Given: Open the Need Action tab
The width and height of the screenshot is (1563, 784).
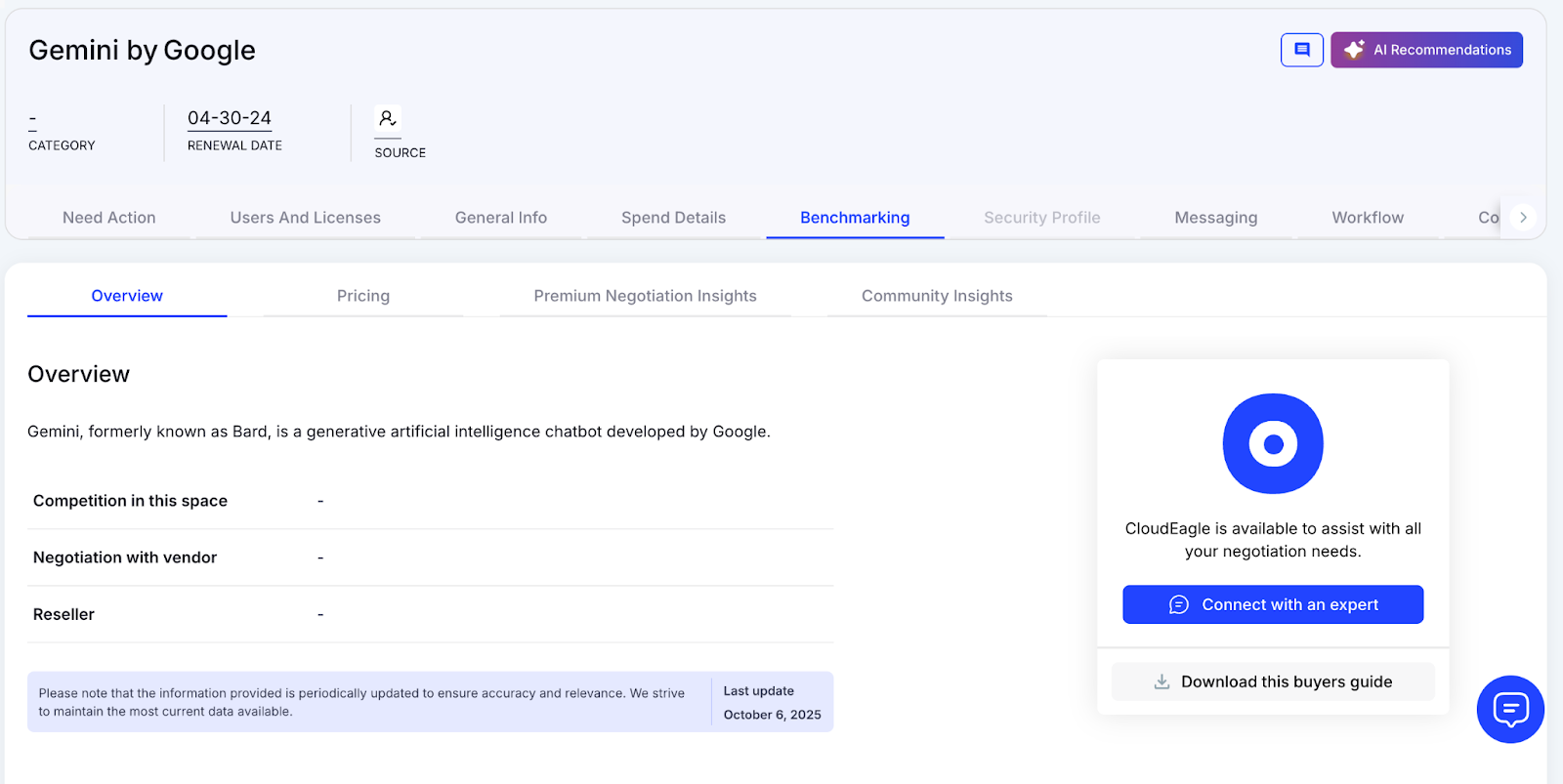Looking at the screenshot, I should (x=109, y=218).
